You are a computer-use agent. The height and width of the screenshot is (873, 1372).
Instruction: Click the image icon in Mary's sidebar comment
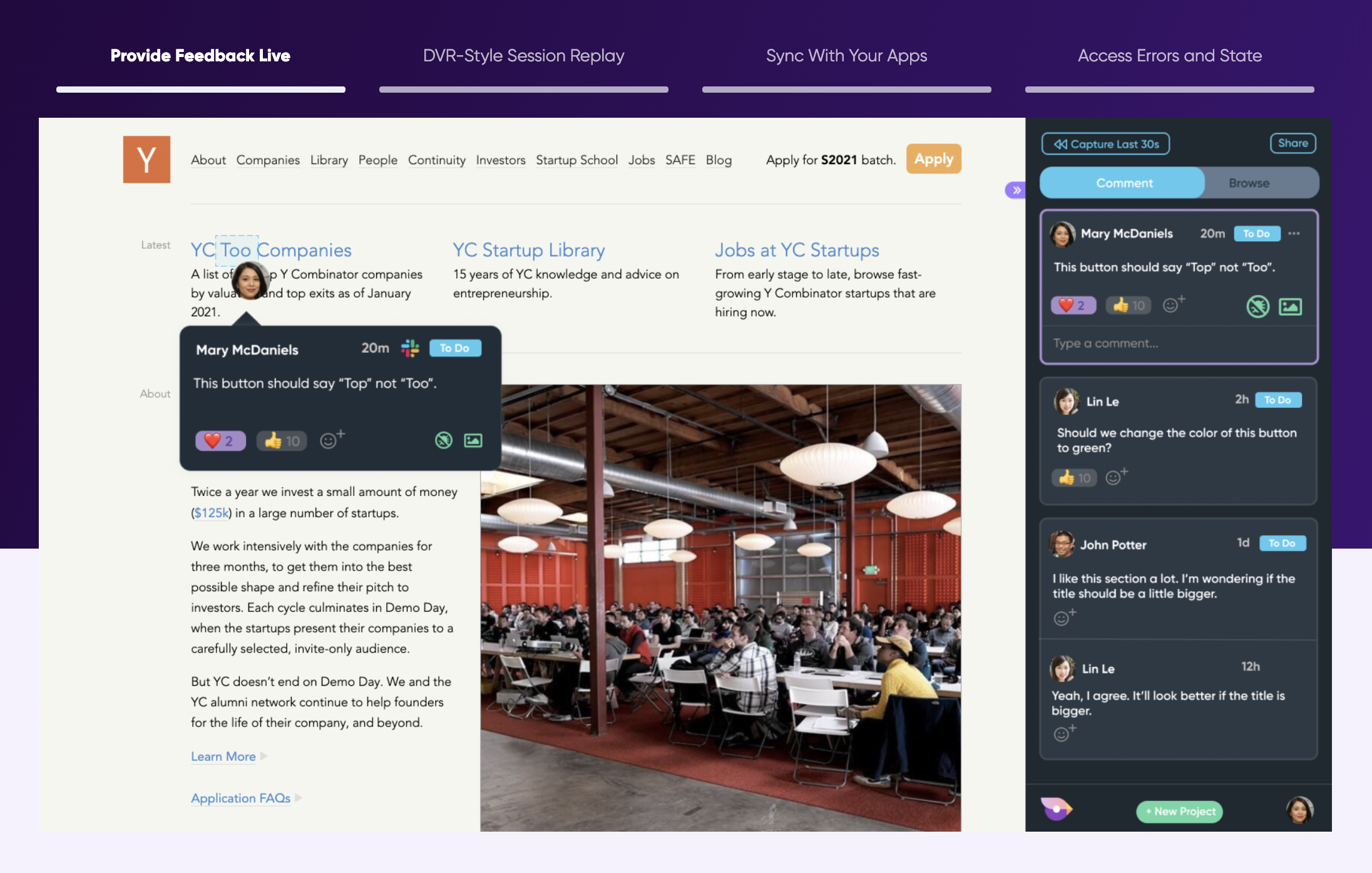click(x=1290, y=307)
